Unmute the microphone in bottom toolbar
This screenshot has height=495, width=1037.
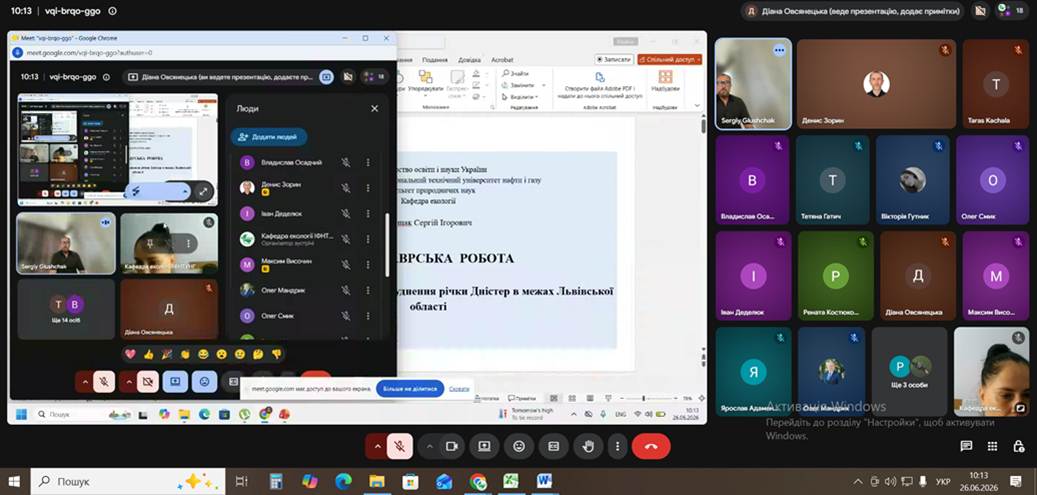(400, 447)
